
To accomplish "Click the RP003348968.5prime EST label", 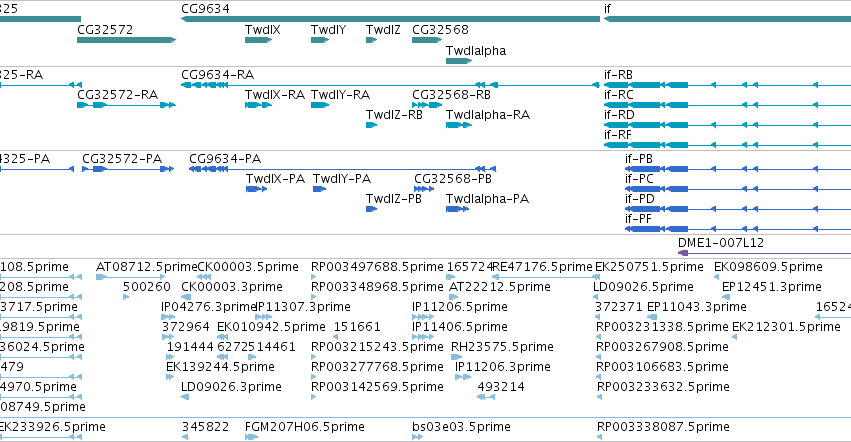I will point(377,287).
